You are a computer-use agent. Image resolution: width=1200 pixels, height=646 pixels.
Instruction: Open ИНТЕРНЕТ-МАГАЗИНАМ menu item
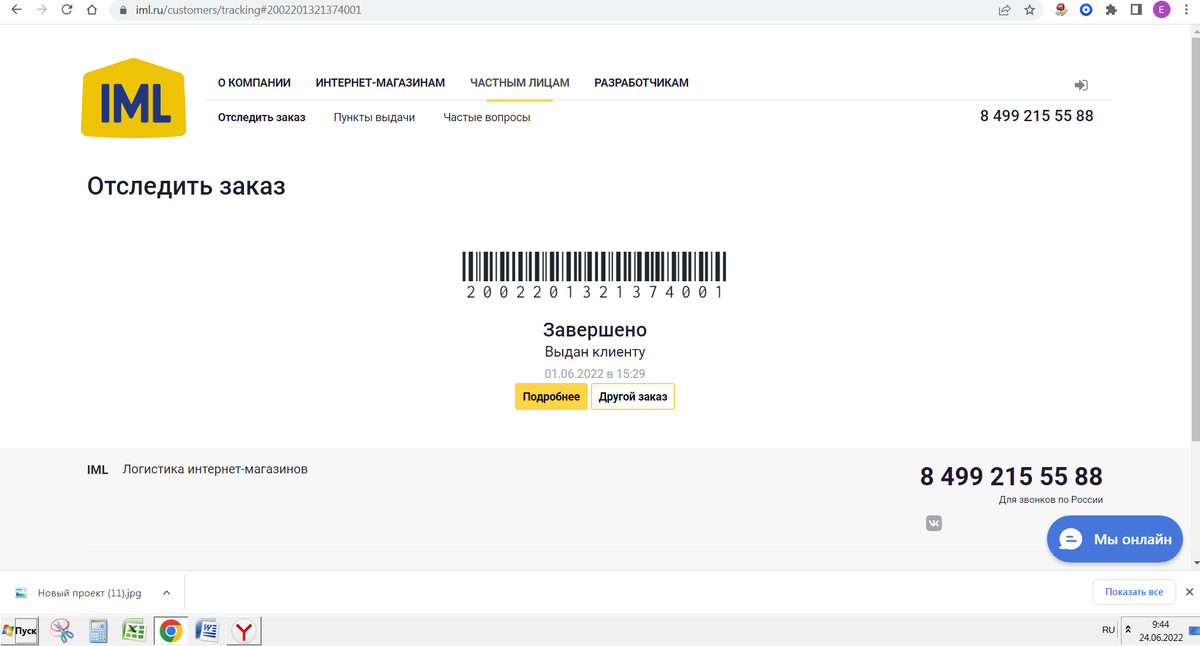[x=380, y=83]
